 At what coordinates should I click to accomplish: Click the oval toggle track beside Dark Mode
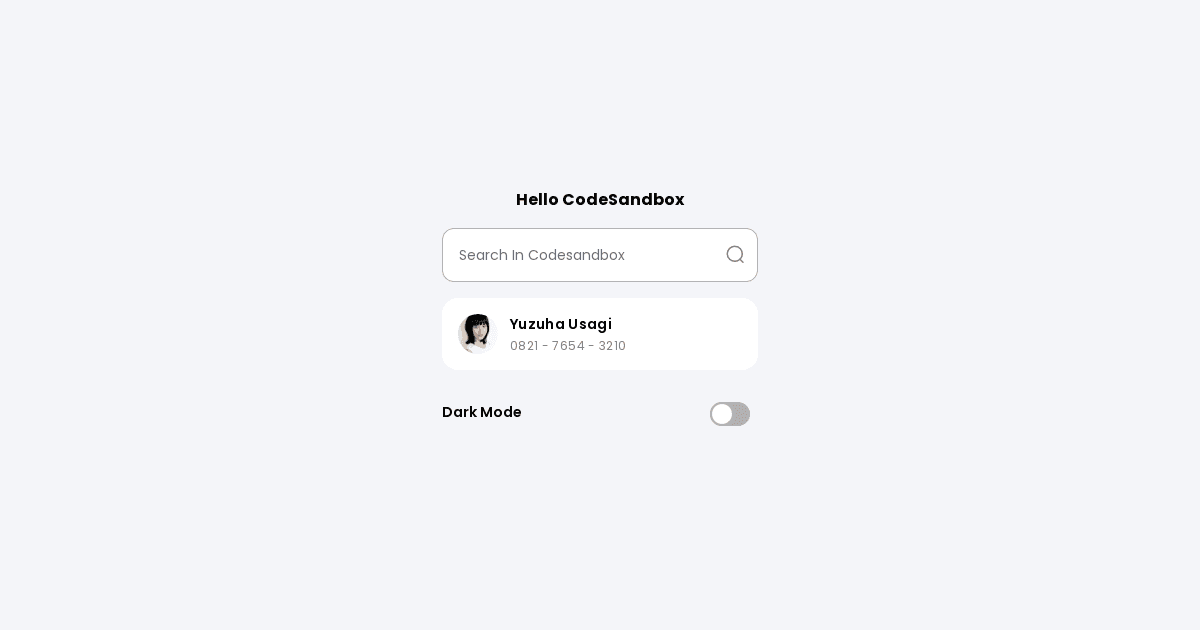(730, 414)
